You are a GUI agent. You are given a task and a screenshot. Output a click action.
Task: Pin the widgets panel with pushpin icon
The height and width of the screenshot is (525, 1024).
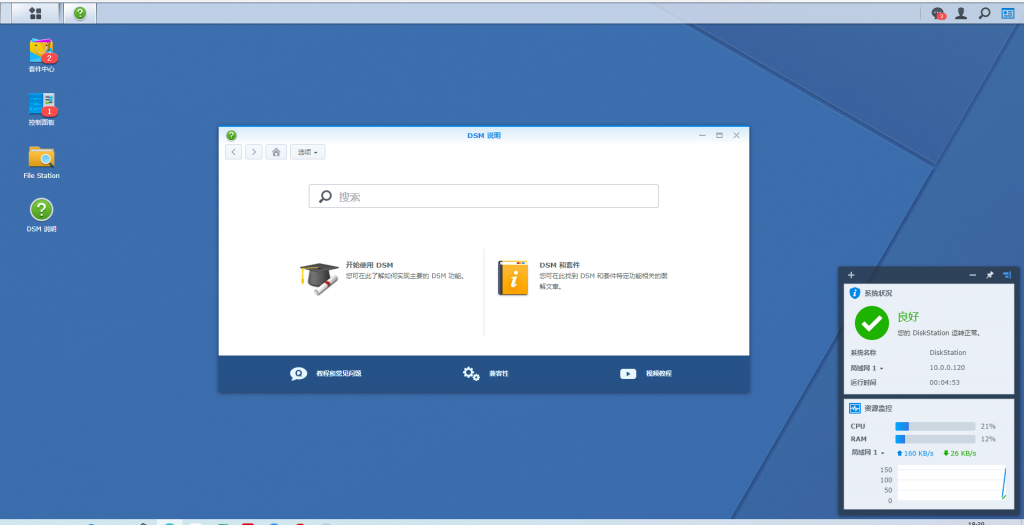pos(989,275)
